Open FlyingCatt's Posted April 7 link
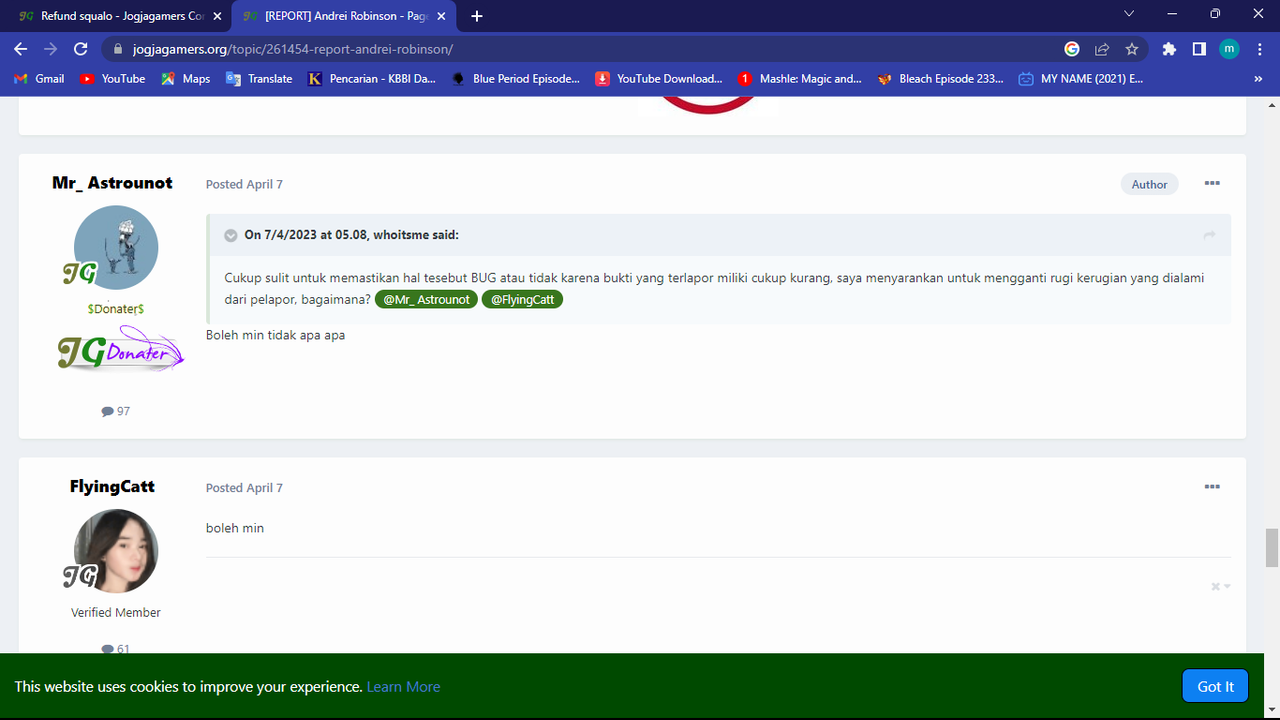The image size is (1280, 720). click(244, 488)
